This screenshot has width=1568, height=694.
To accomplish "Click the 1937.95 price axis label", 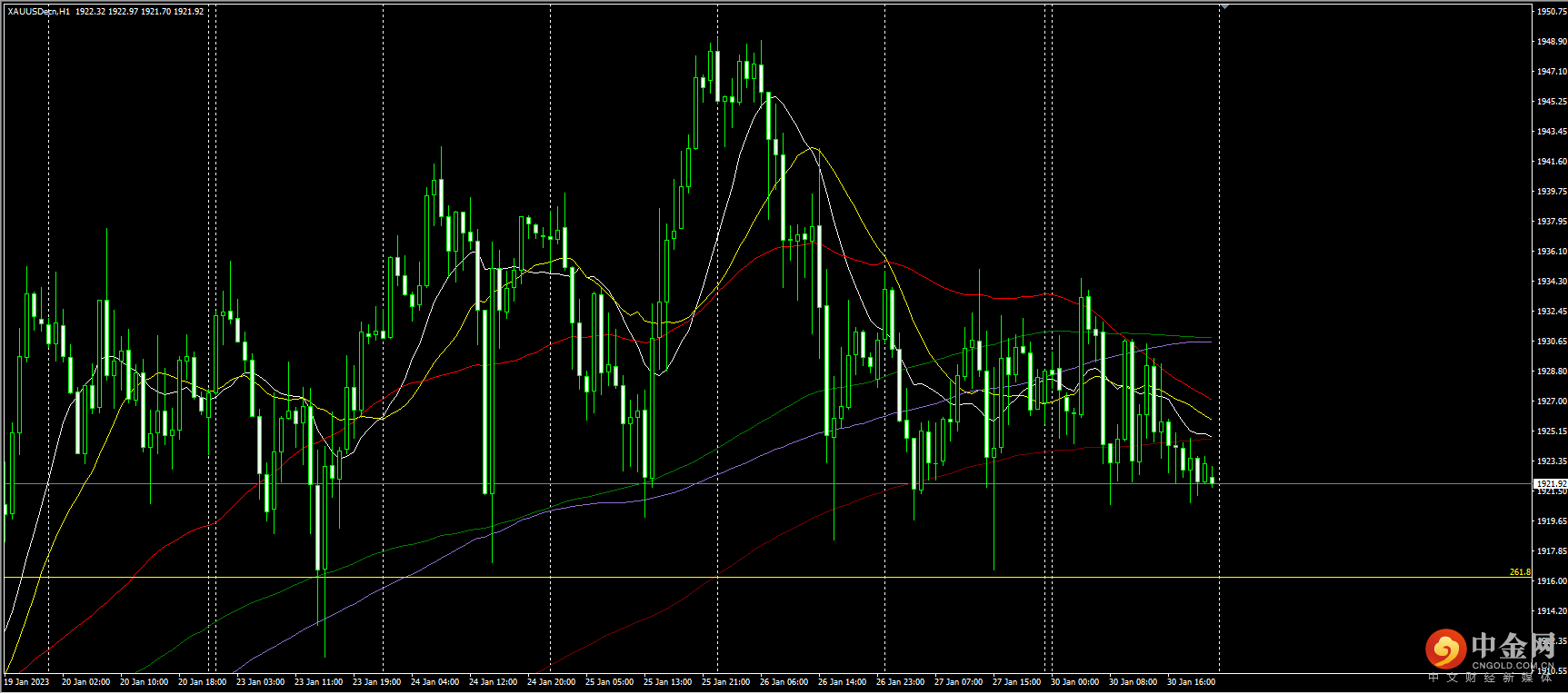I will tap(1552, 222).
